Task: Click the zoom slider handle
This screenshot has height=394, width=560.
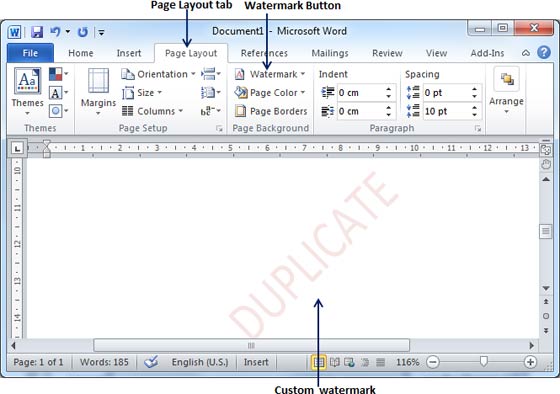Action: click(x=483, y=362)
